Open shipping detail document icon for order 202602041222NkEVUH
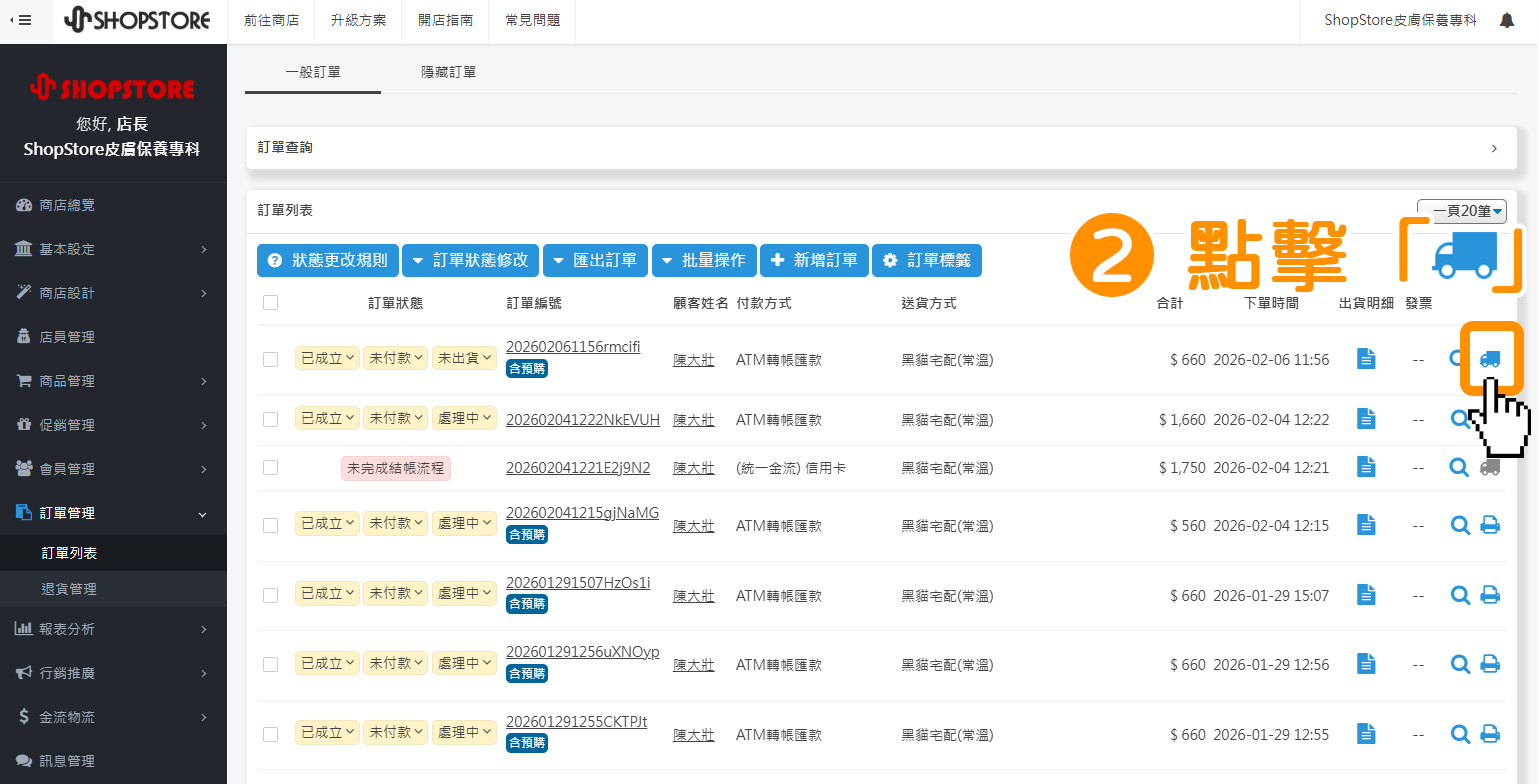This screenshot has width=1539, height=784. coord(1366,419)
